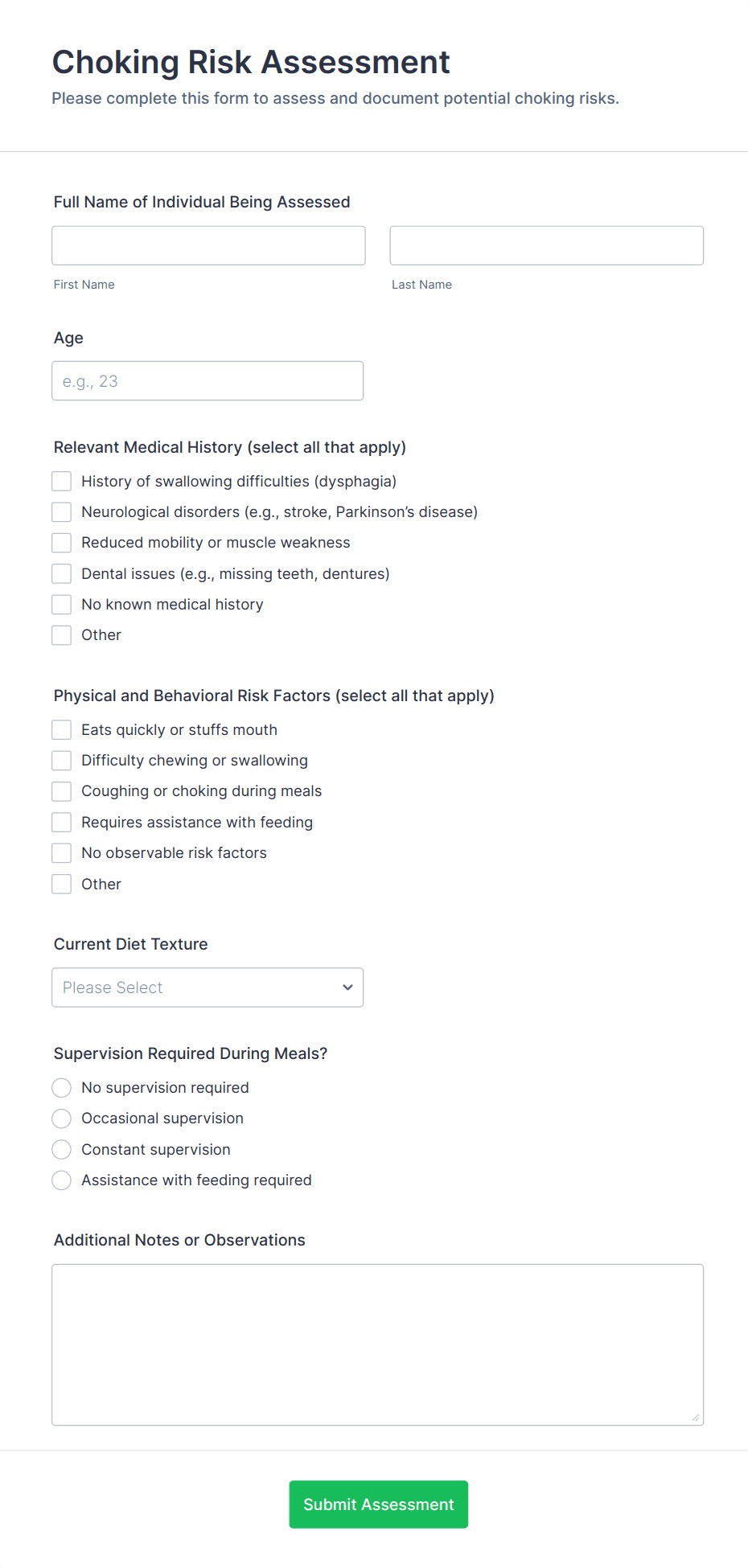Image resolution: width=748 pixels, height=1568 pixels.
Task: Check No observable risk factors
Action: (x=62, y=853)
